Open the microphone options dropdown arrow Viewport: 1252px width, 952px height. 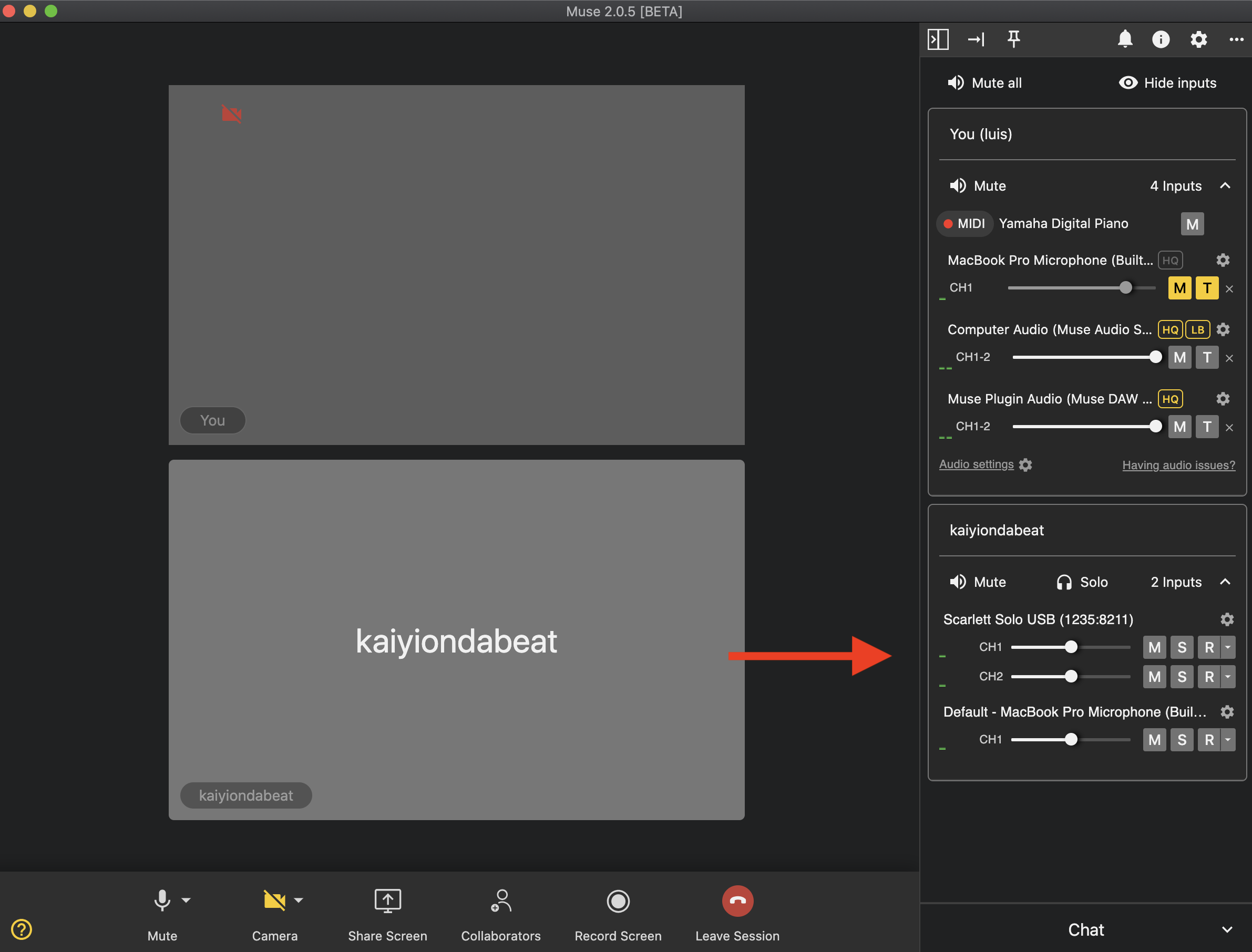[186, 900]
